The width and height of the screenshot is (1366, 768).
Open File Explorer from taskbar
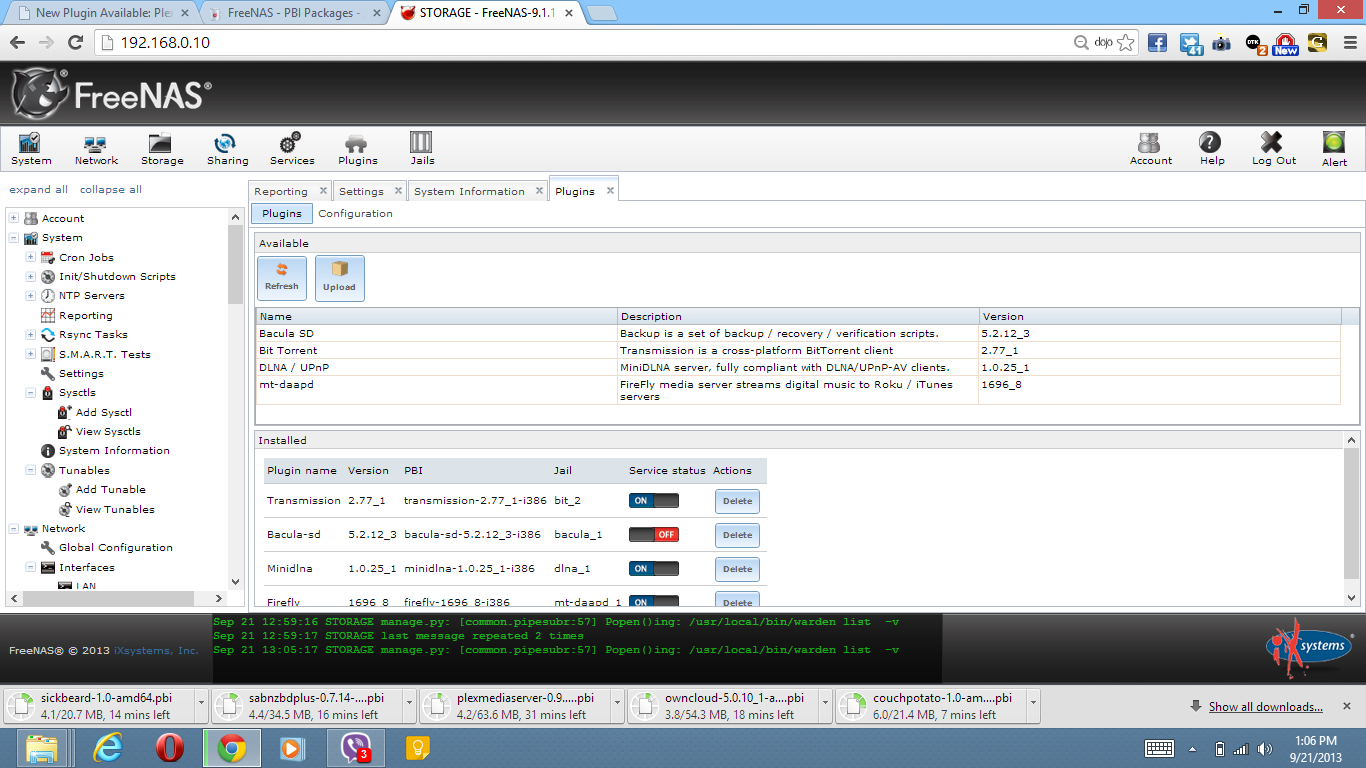43,748
